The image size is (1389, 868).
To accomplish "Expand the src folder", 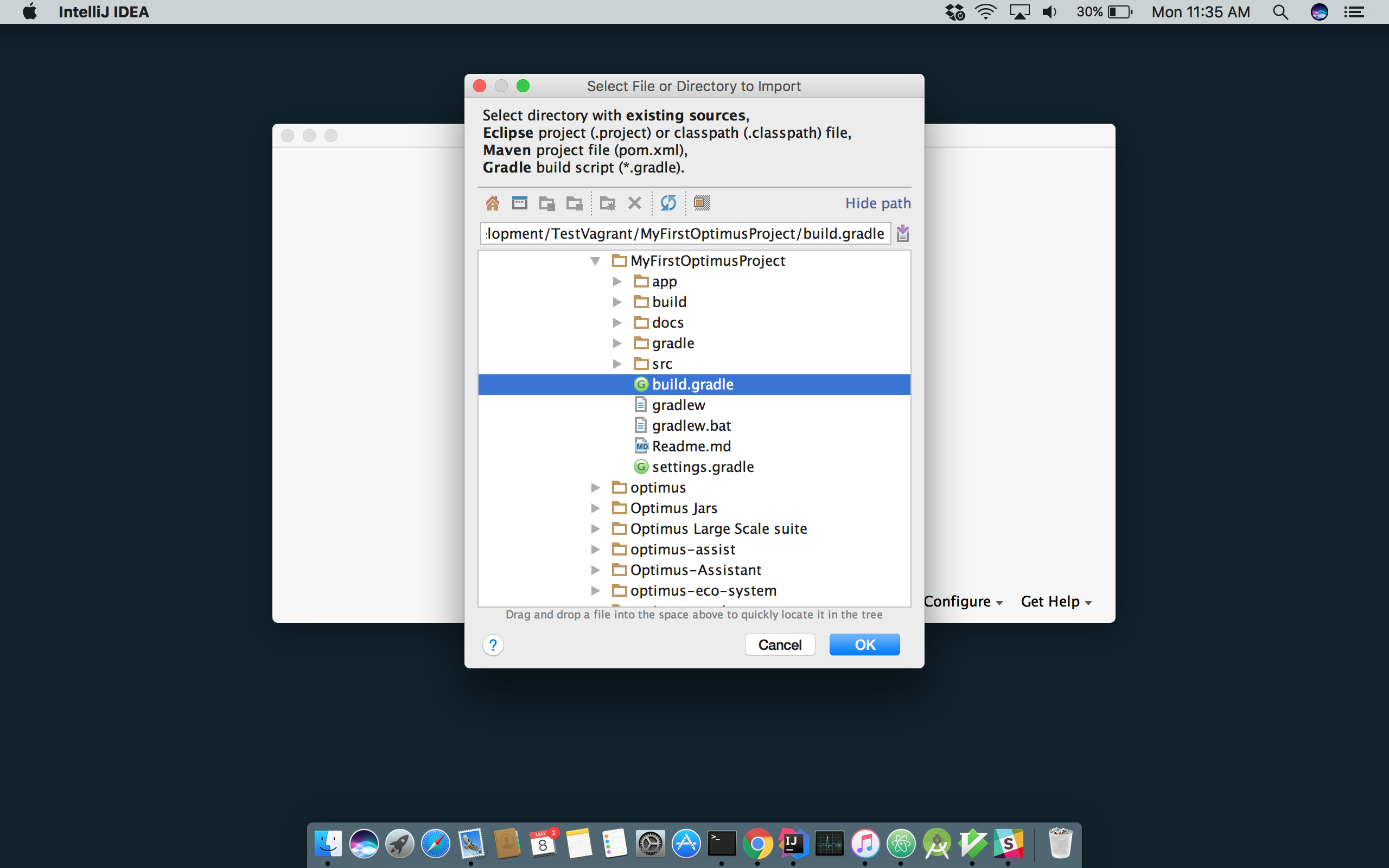I will coord(617,364).
